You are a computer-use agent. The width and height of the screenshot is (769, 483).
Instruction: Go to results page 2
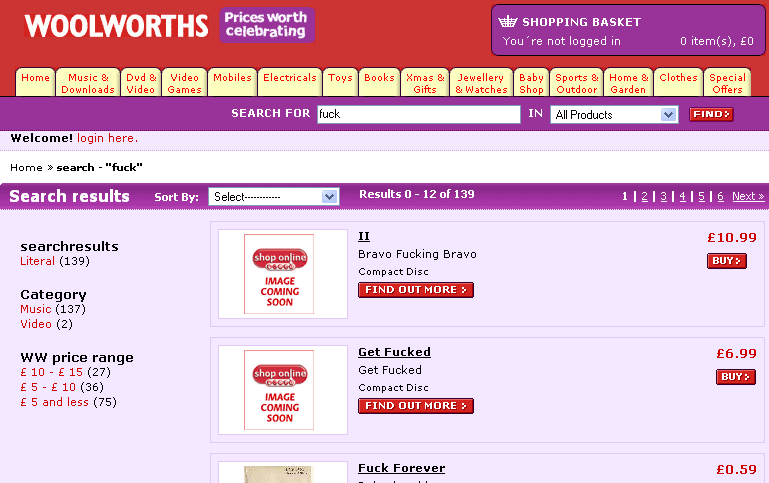click(645, 196)
